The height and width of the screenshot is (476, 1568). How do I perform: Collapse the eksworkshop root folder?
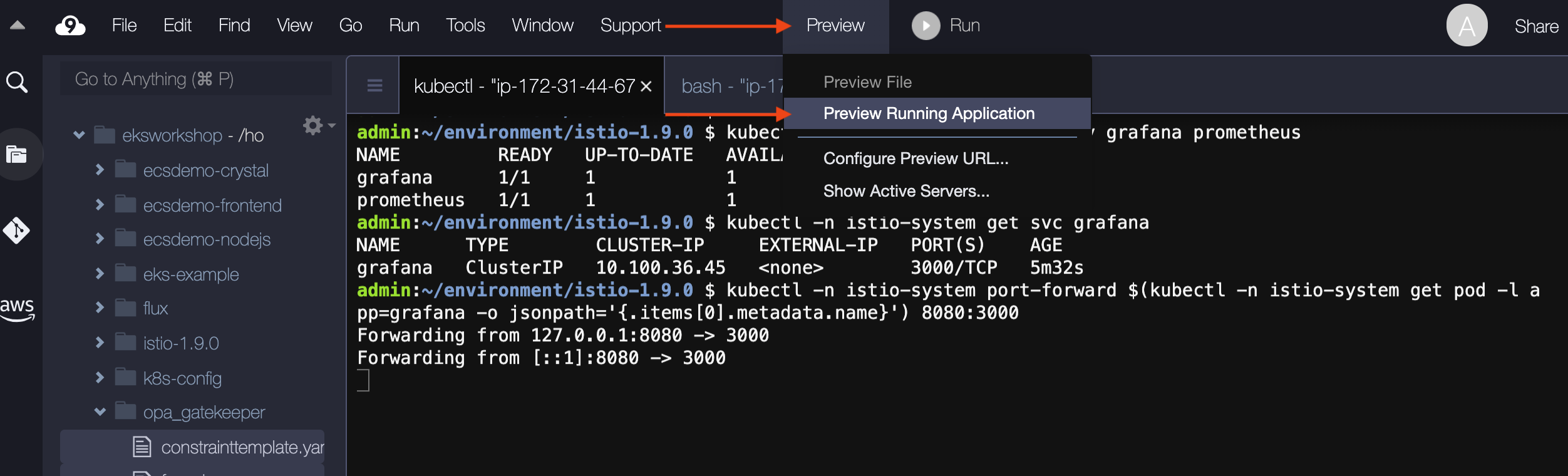[79, 135]
